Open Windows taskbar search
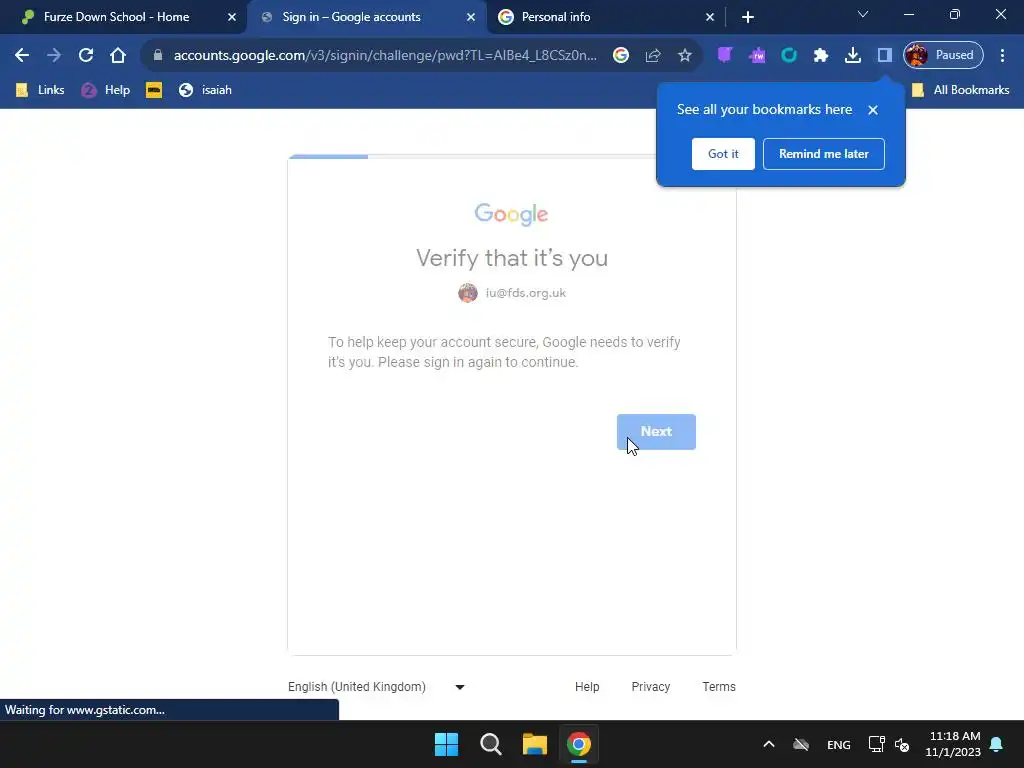Screen dimensions: 1024x768 click(x=490, y=744)
